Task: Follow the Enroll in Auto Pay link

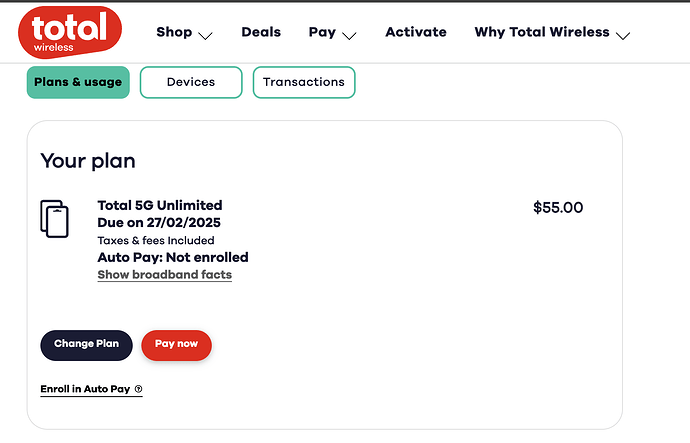Action: (85, 389)
